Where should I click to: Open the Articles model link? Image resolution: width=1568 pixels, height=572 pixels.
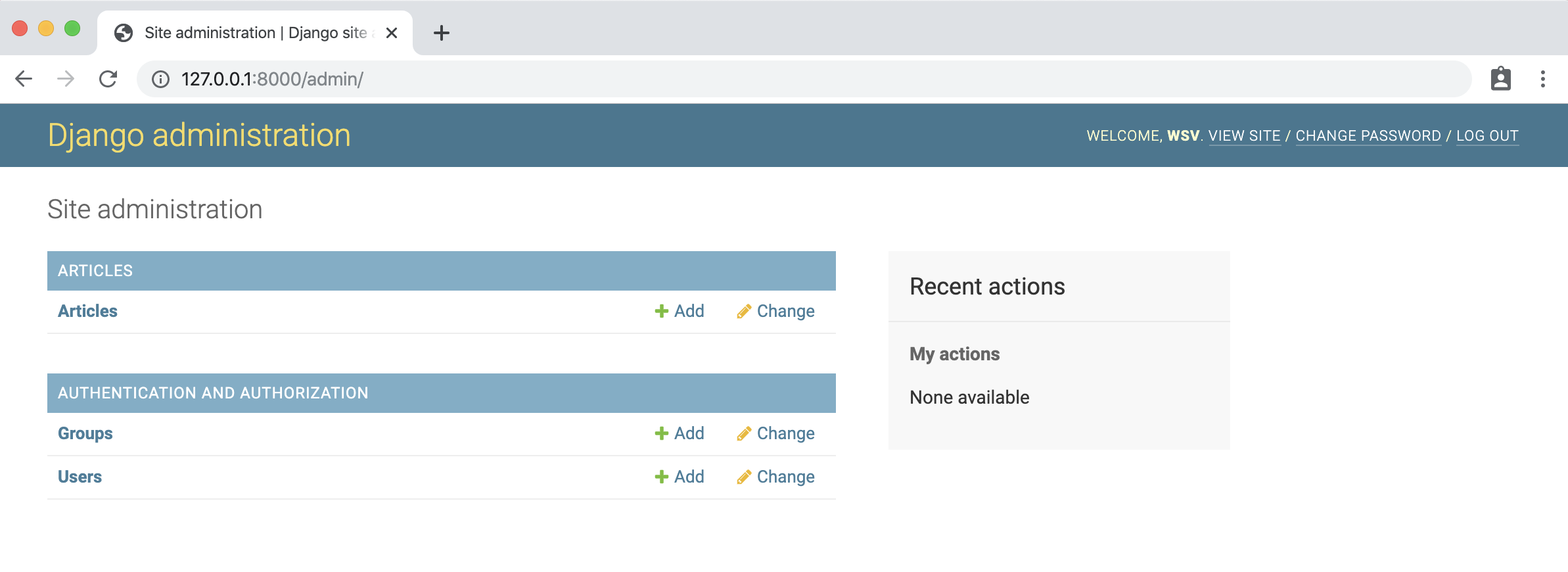pyautogui.click(x=87, y=311)
